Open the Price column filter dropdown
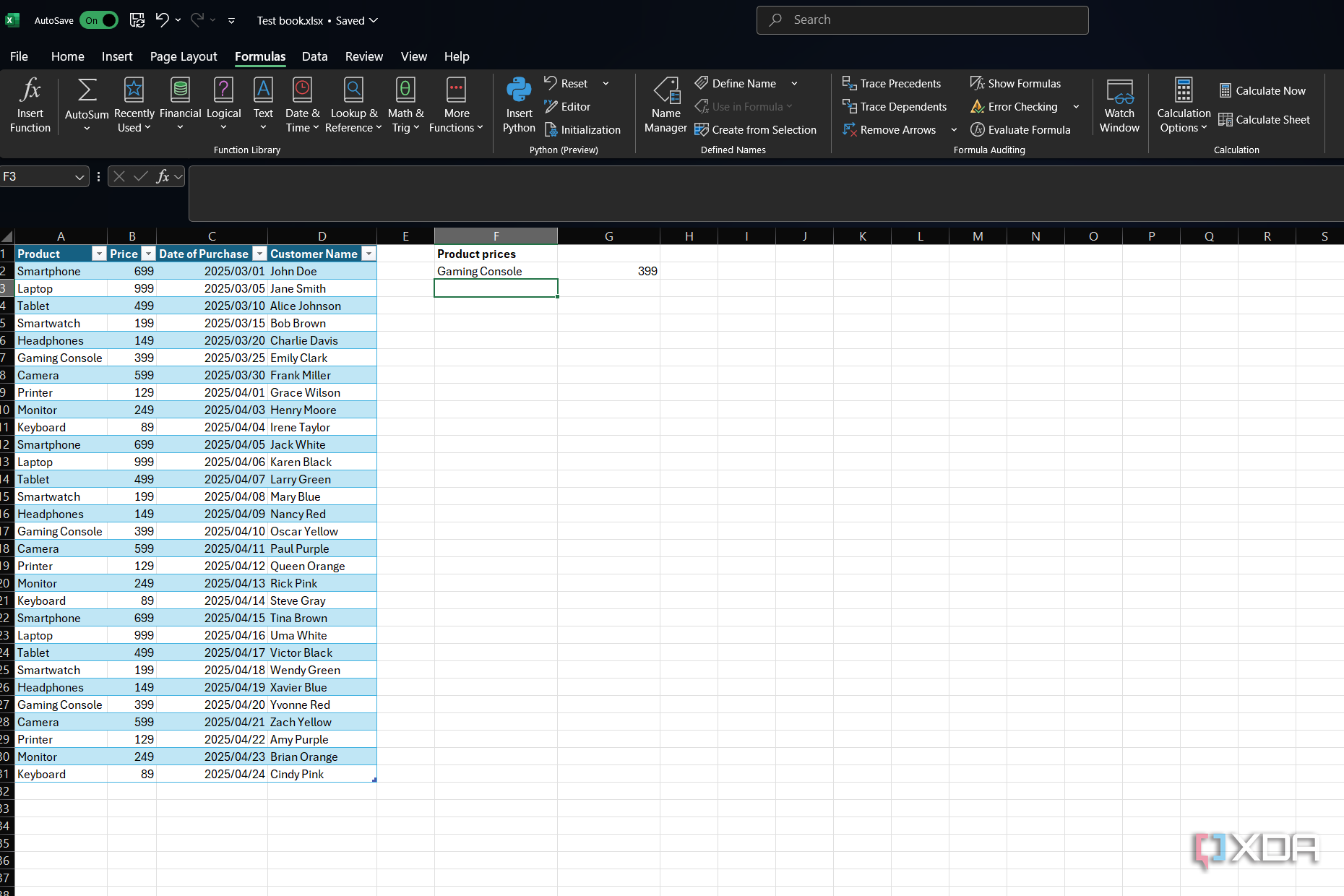Screen dimensions: 1344x896 coord(148,254)
